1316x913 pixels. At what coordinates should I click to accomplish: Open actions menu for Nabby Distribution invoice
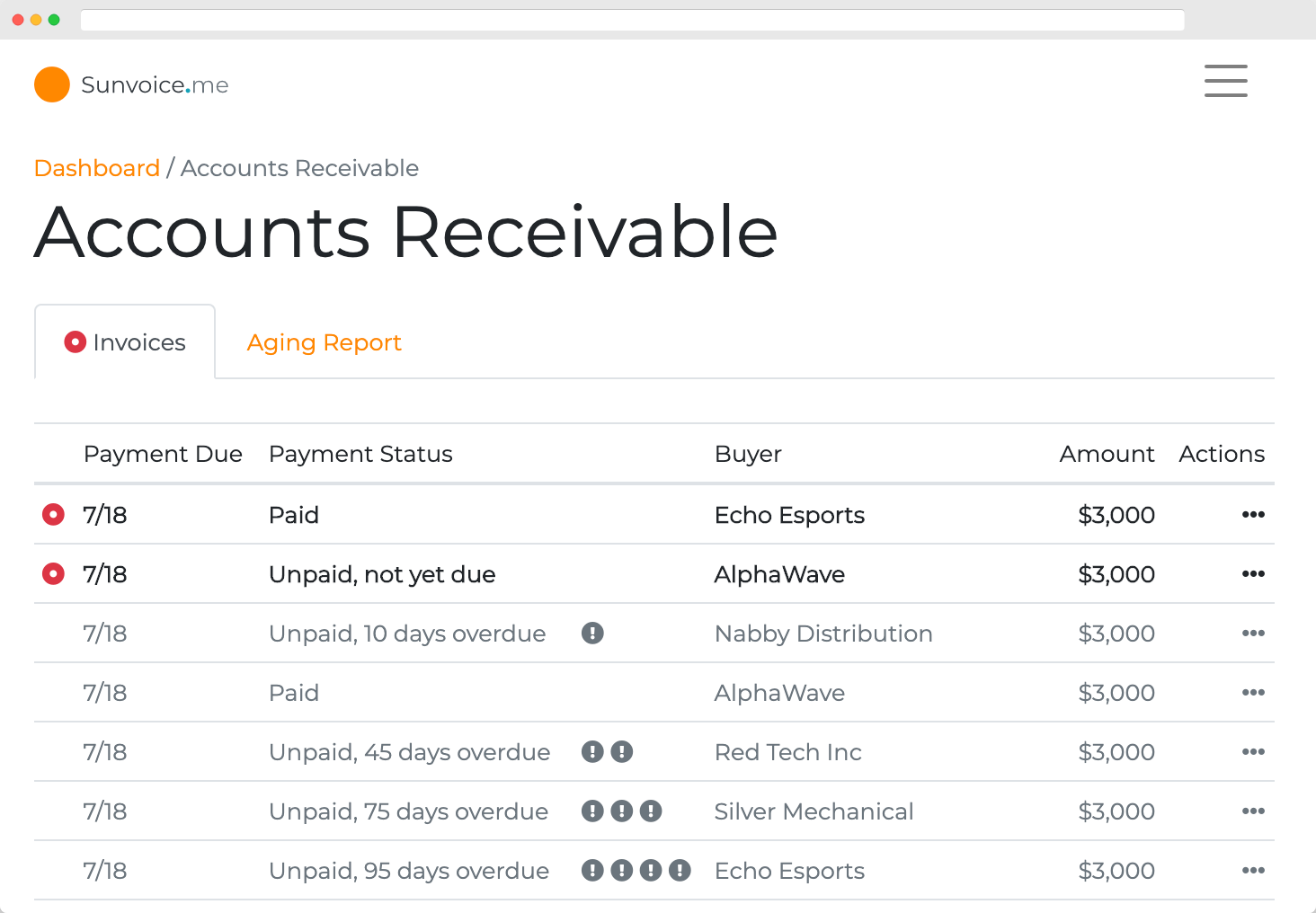click(x=1253, y=634)
